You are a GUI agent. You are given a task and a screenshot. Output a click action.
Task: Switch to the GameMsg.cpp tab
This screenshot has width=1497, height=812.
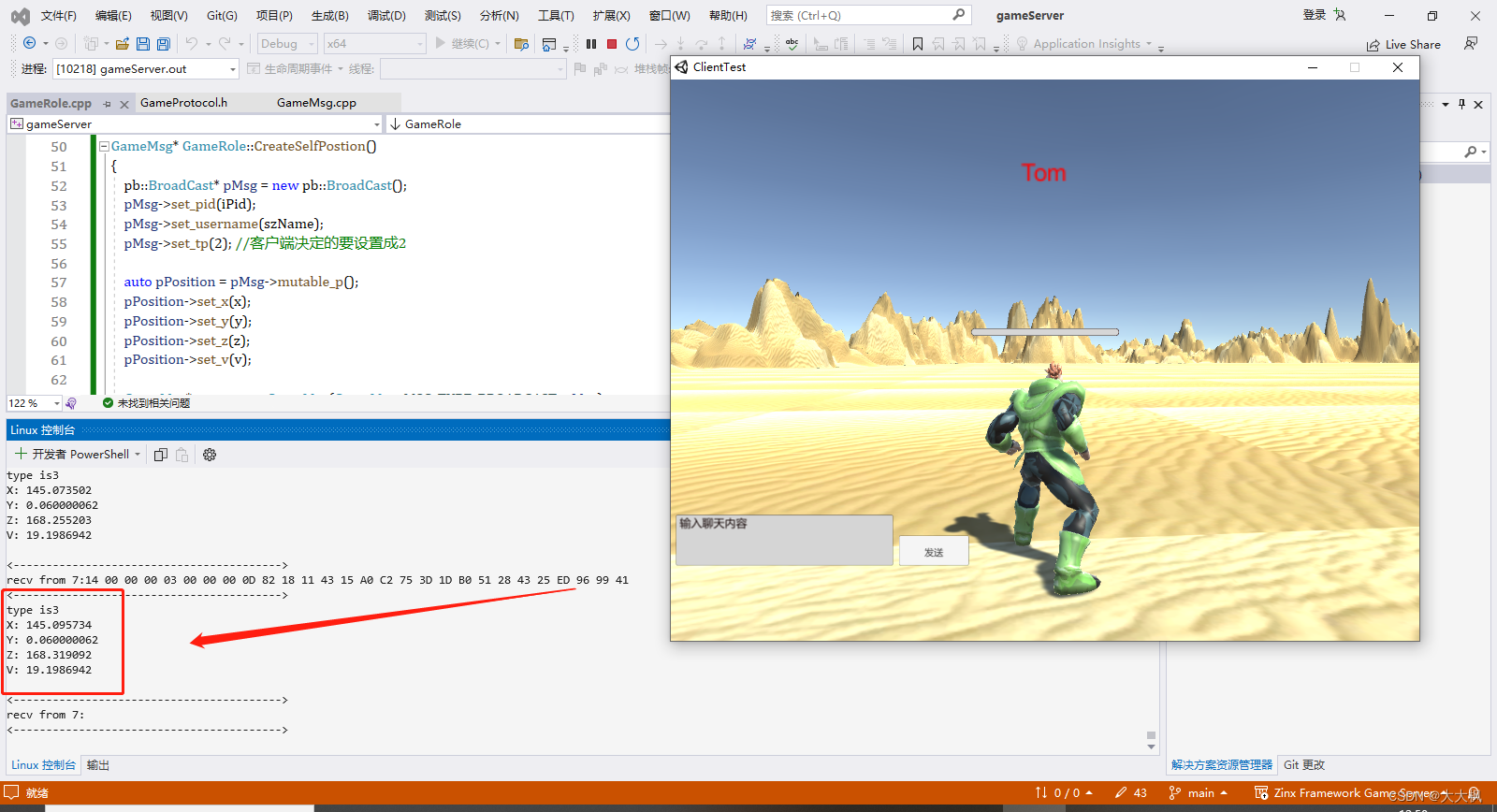coord(316,103)
